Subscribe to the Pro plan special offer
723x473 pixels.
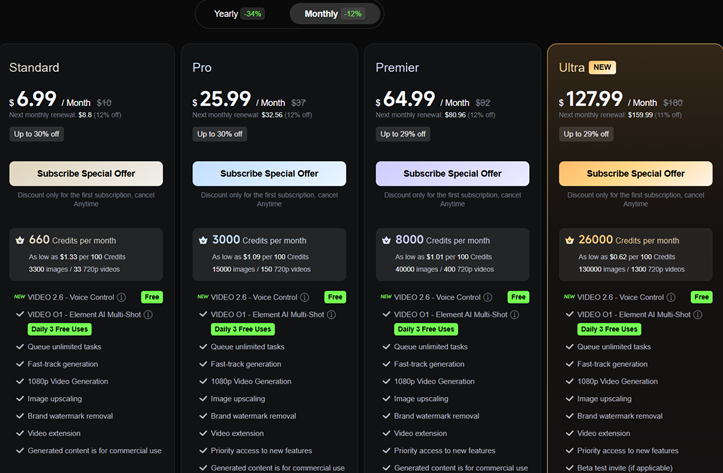[x=269, y=173]
